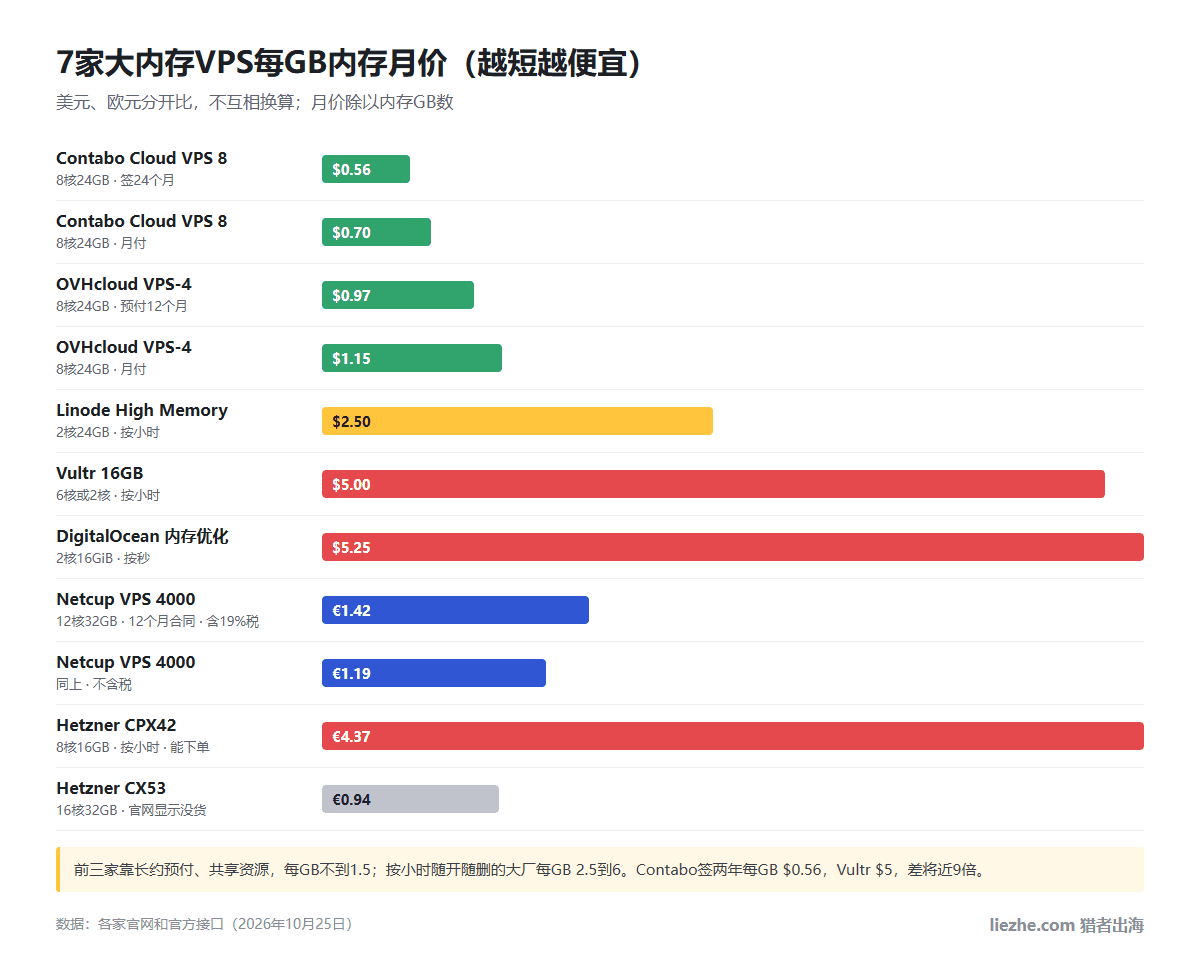Click the Vultr 16GB label
Image resolution: width=1200 pixels, height=979 pixels.
100,473
